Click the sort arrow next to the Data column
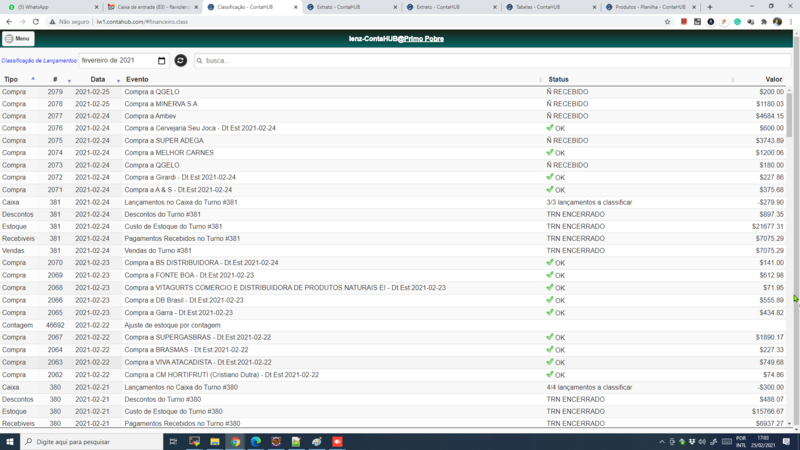The height and width of the screenshot is (450, 800). 118,81
